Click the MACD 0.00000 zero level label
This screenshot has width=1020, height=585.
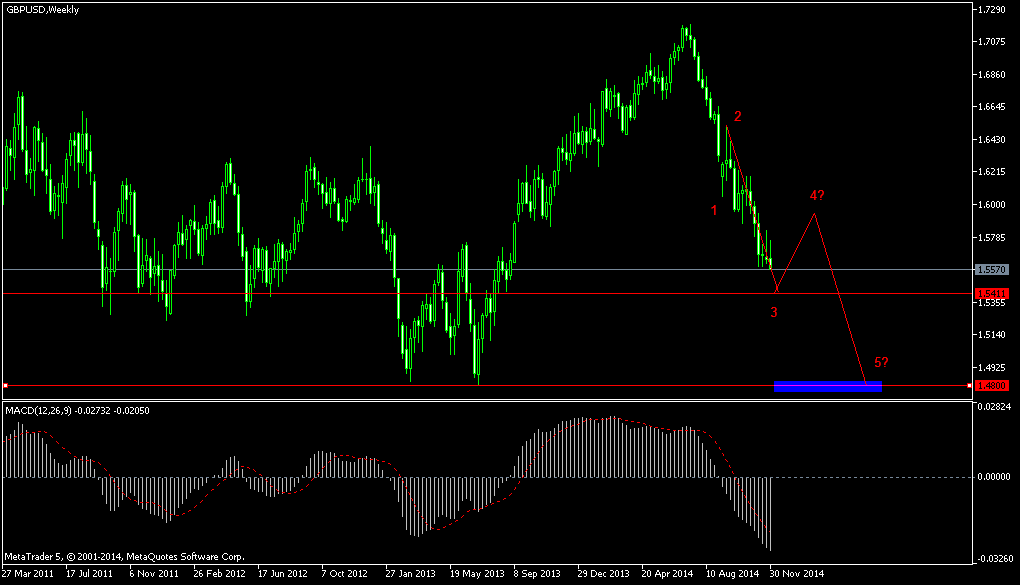click(x=993, y=477)
